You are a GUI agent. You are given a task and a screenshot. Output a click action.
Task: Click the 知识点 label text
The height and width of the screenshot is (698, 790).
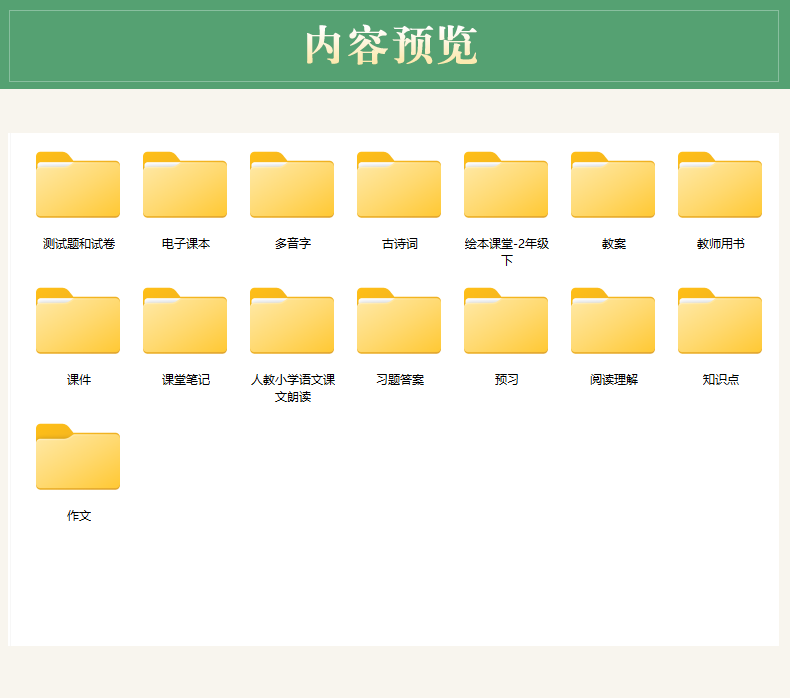[x=720, y=379]
